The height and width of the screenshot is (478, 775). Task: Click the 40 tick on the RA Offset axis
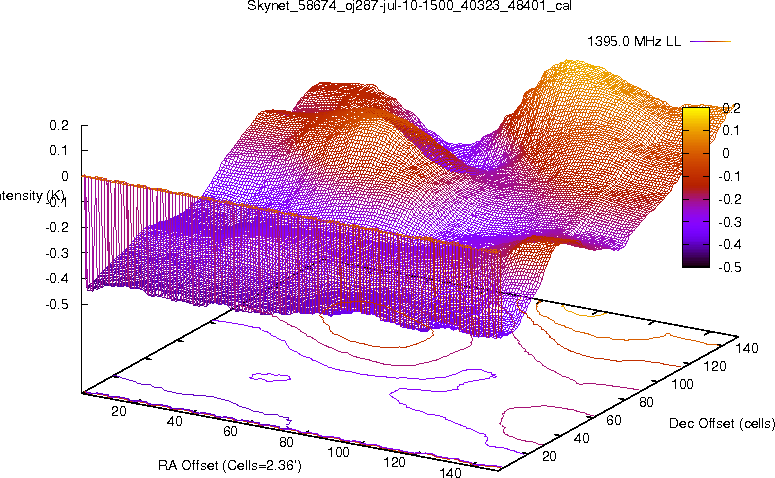tap(174, 421)
